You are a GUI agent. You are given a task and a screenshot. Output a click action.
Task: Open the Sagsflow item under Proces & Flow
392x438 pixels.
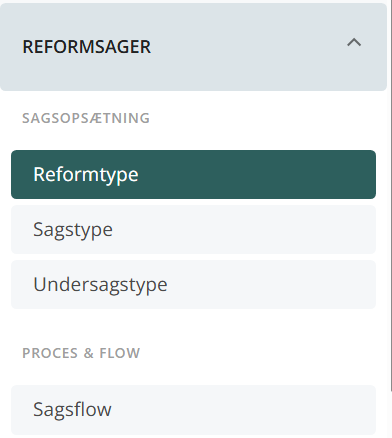pos(193,410)
